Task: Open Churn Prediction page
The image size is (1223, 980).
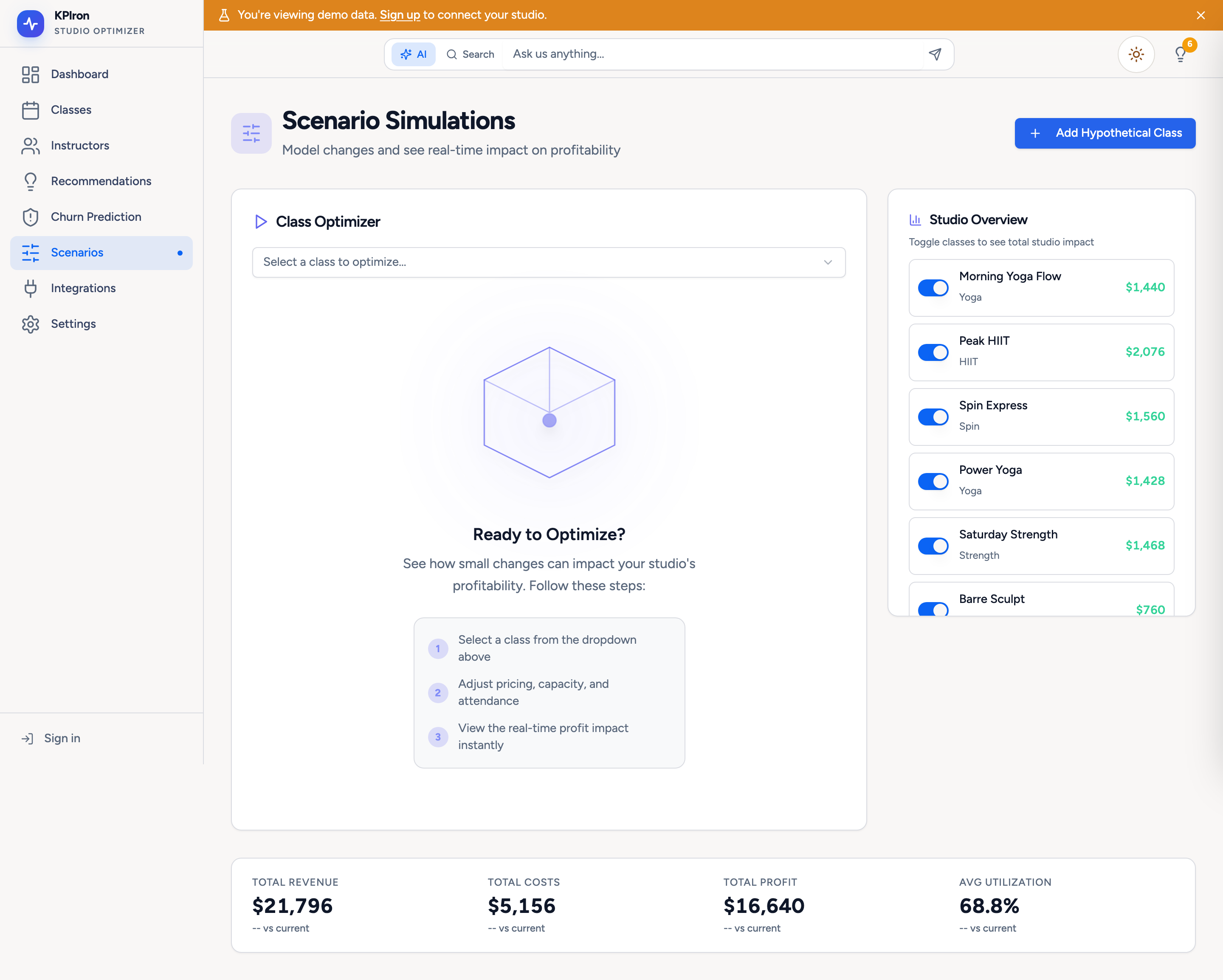Action: [x=101, y=217]
